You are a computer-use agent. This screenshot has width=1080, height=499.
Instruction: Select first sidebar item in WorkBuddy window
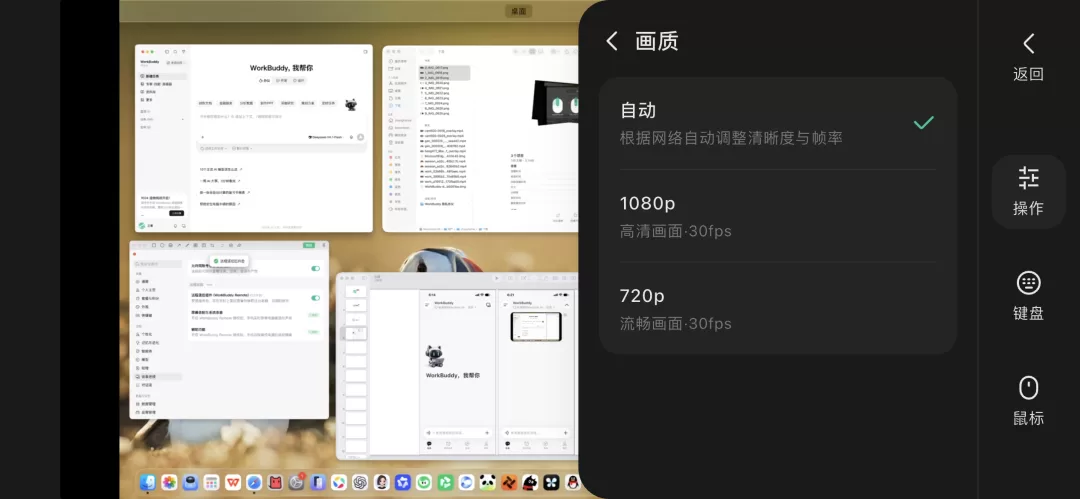click(163, 77)
